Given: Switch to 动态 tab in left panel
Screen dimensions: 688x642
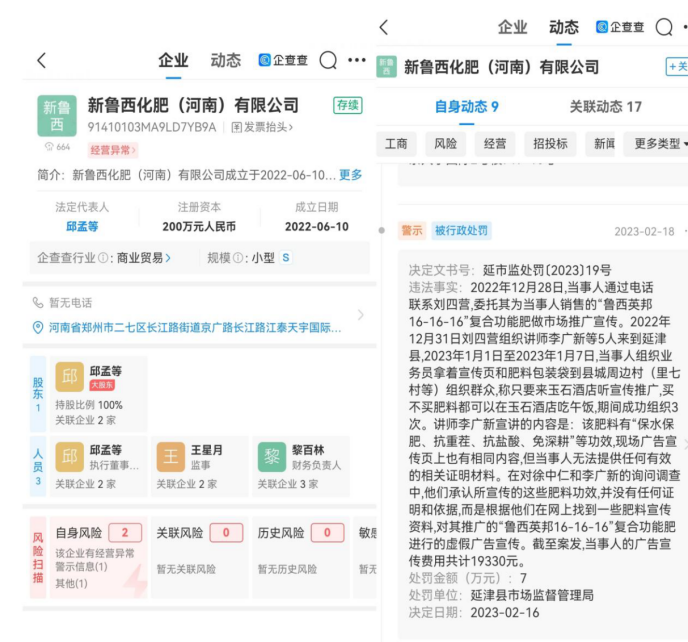Looking at the screenshot, I should click(226, 60).
